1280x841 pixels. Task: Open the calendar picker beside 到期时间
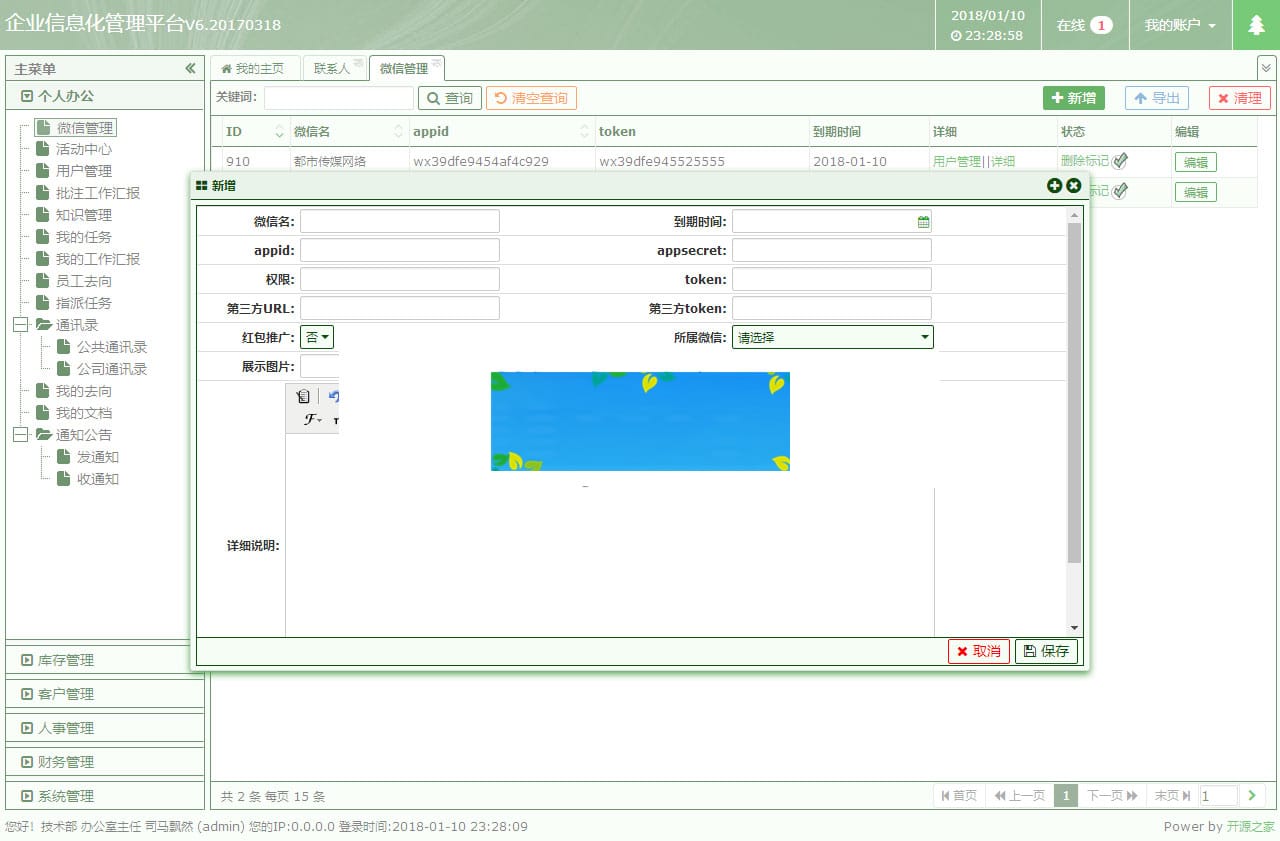tap(922, 220)
